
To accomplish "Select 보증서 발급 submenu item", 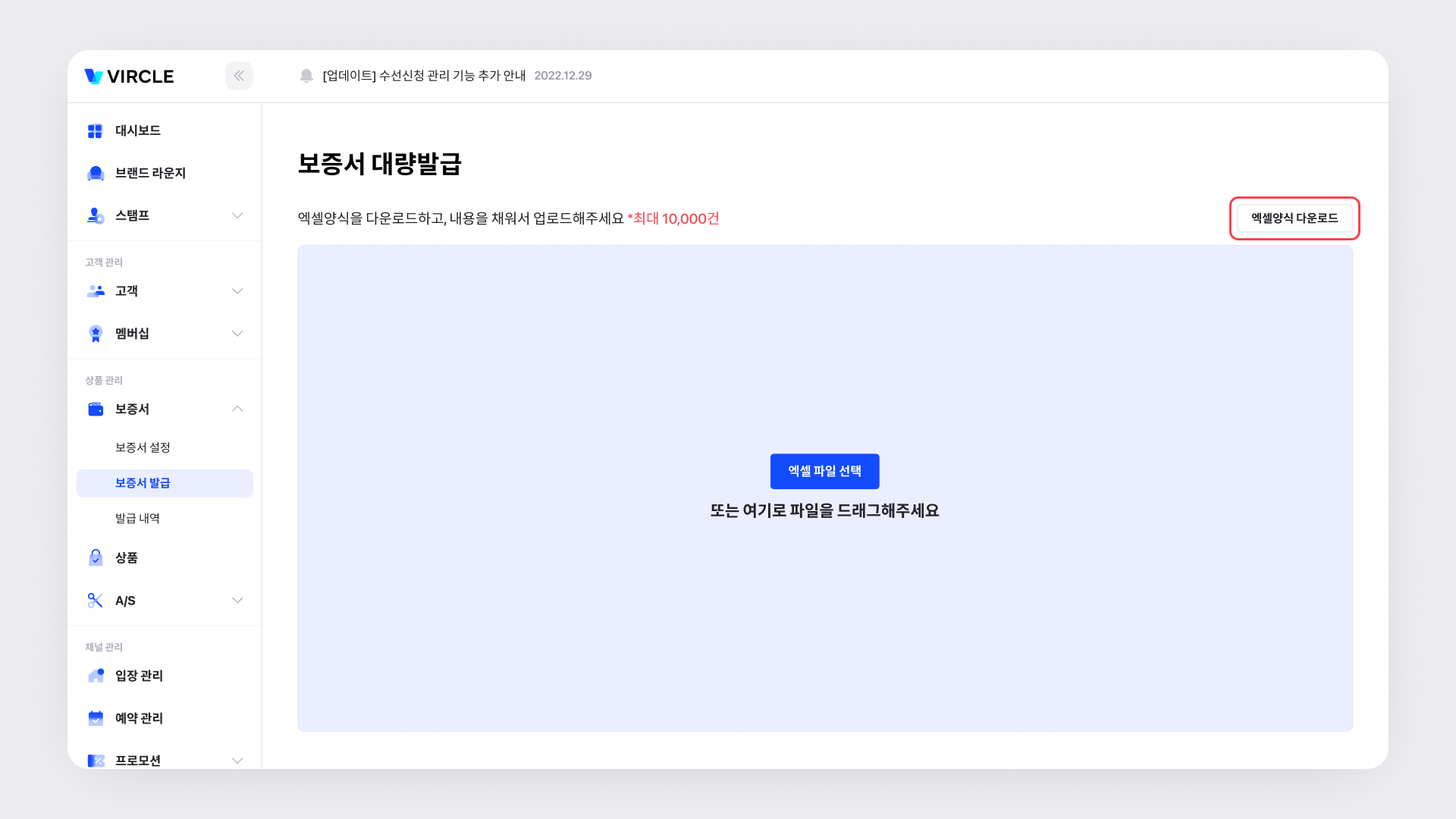I will click(x=143, y=483).
